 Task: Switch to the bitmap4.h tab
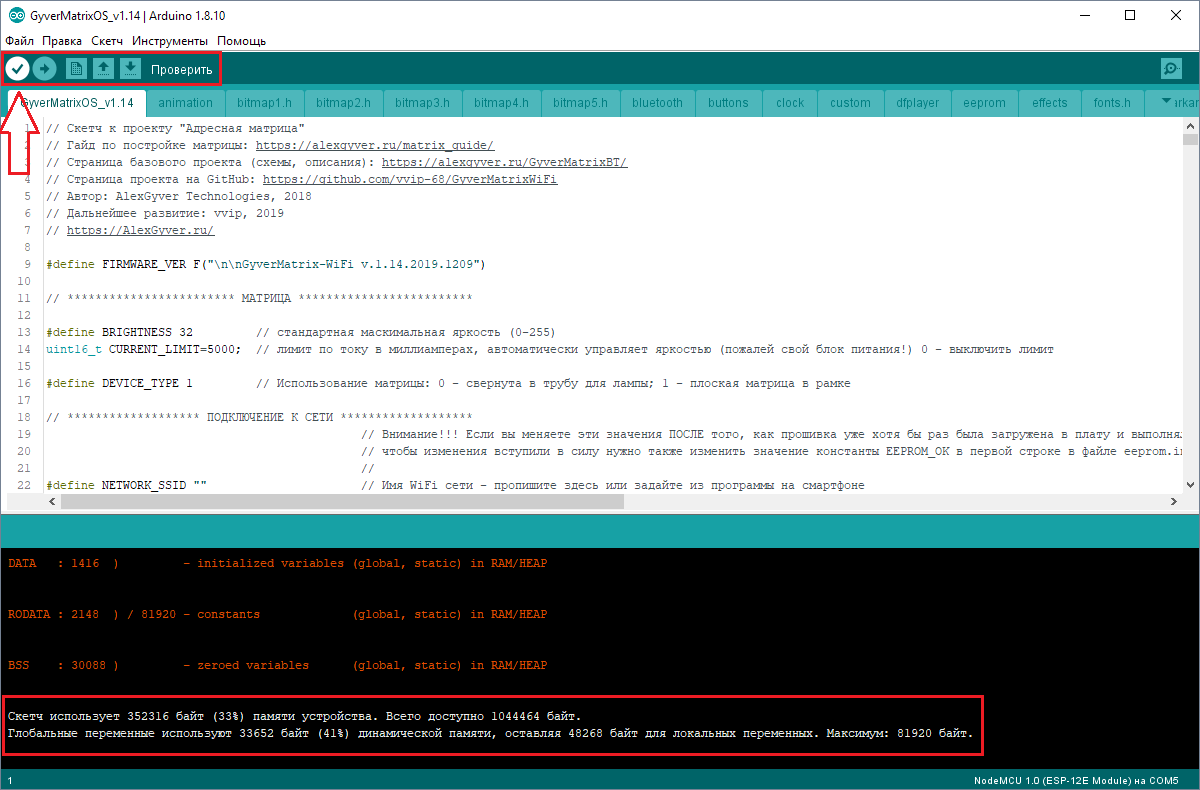pos(501,103)
